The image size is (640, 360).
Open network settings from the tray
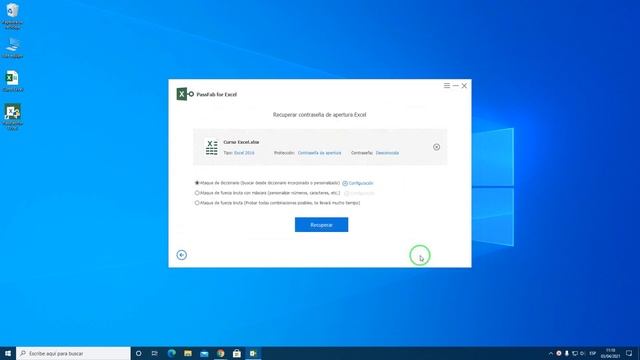pyautogui.click(x=575, y=353)
